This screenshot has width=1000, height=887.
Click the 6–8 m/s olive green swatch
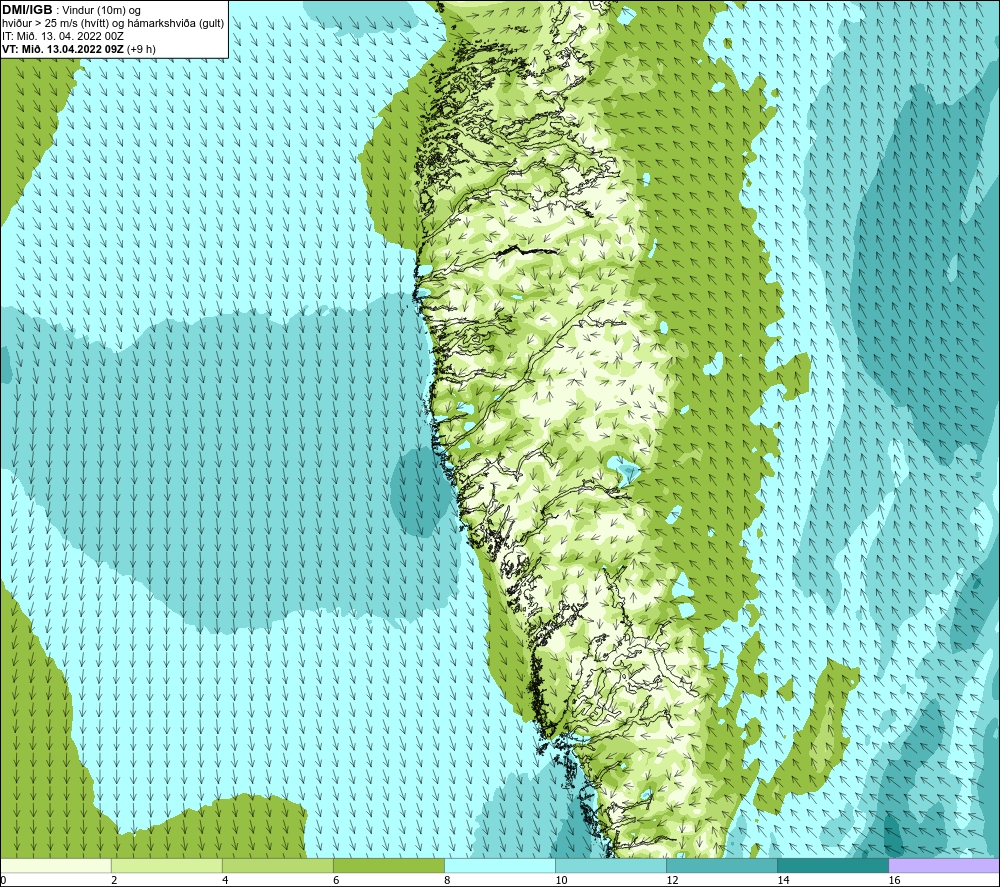(x=389, y=866)
